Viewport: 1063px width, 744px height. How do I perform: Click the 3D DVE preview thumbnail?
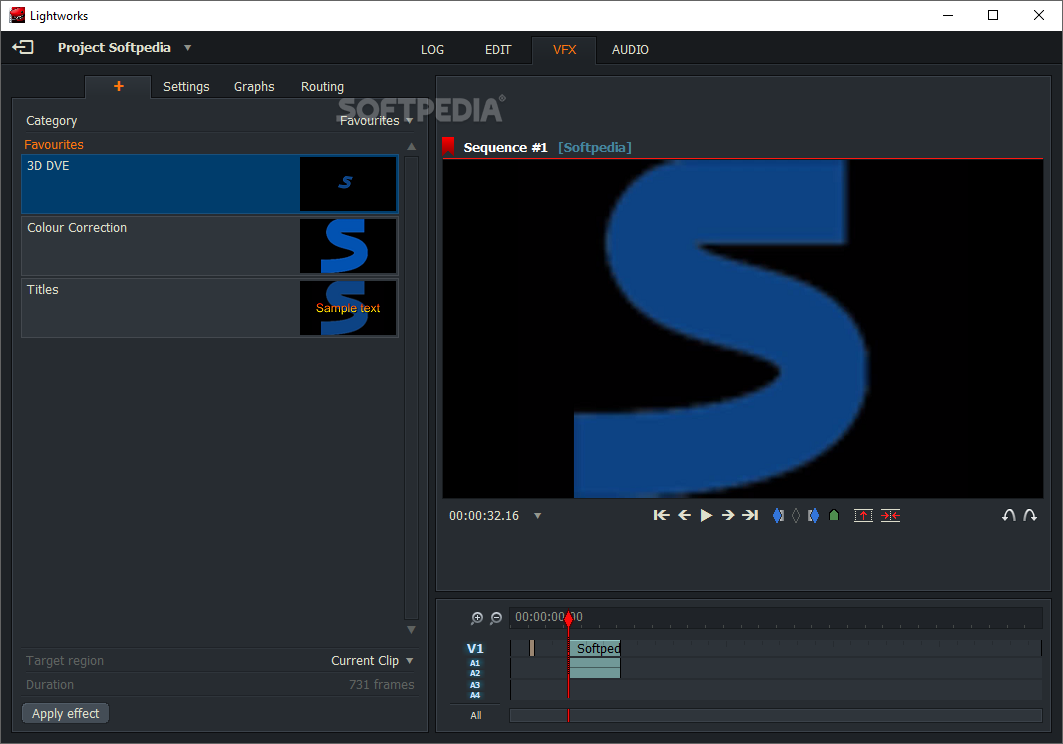[348, 184]
